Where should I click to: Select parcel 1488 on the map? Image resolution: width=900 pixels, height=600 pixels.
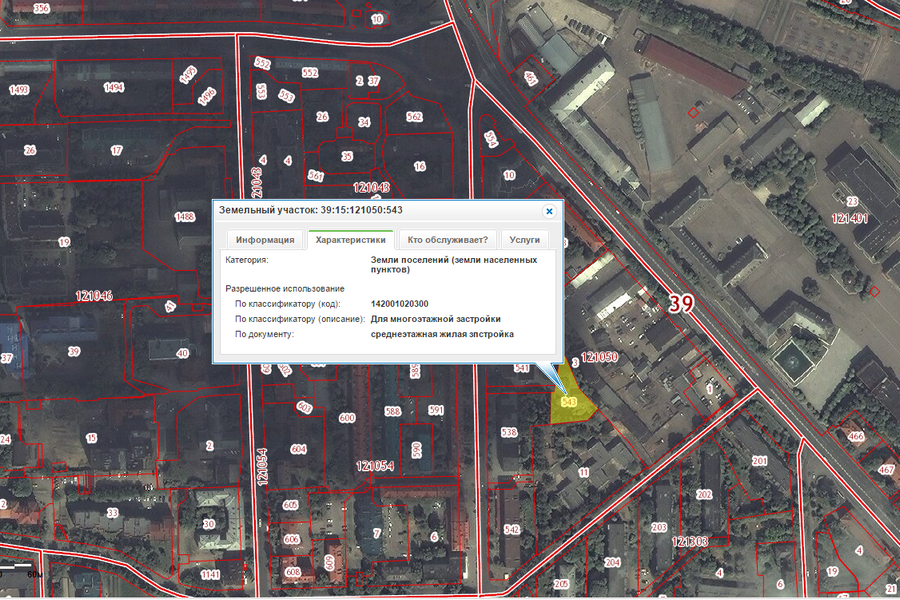(x=184, y=217)
